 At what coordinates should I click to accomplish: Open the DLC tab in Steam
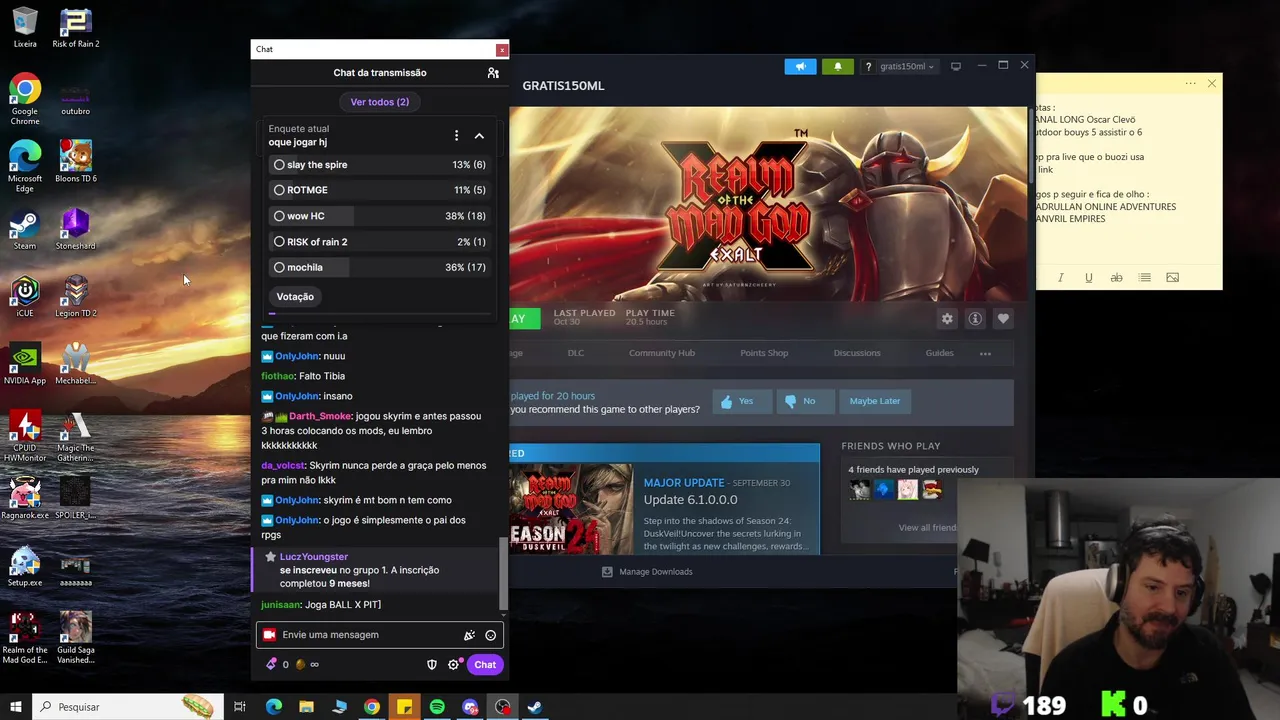(x=576, y=353)
